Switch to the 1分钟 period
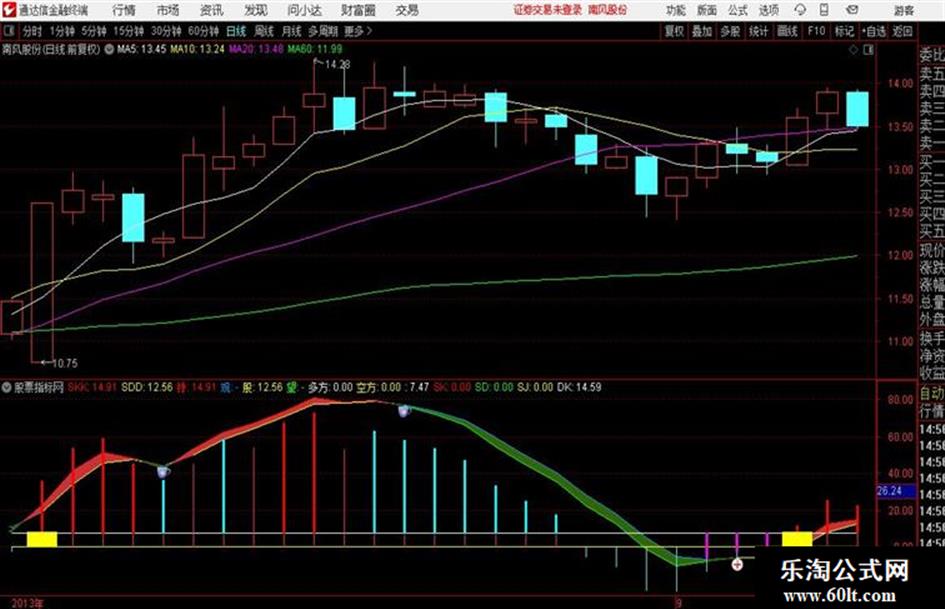 61,31
